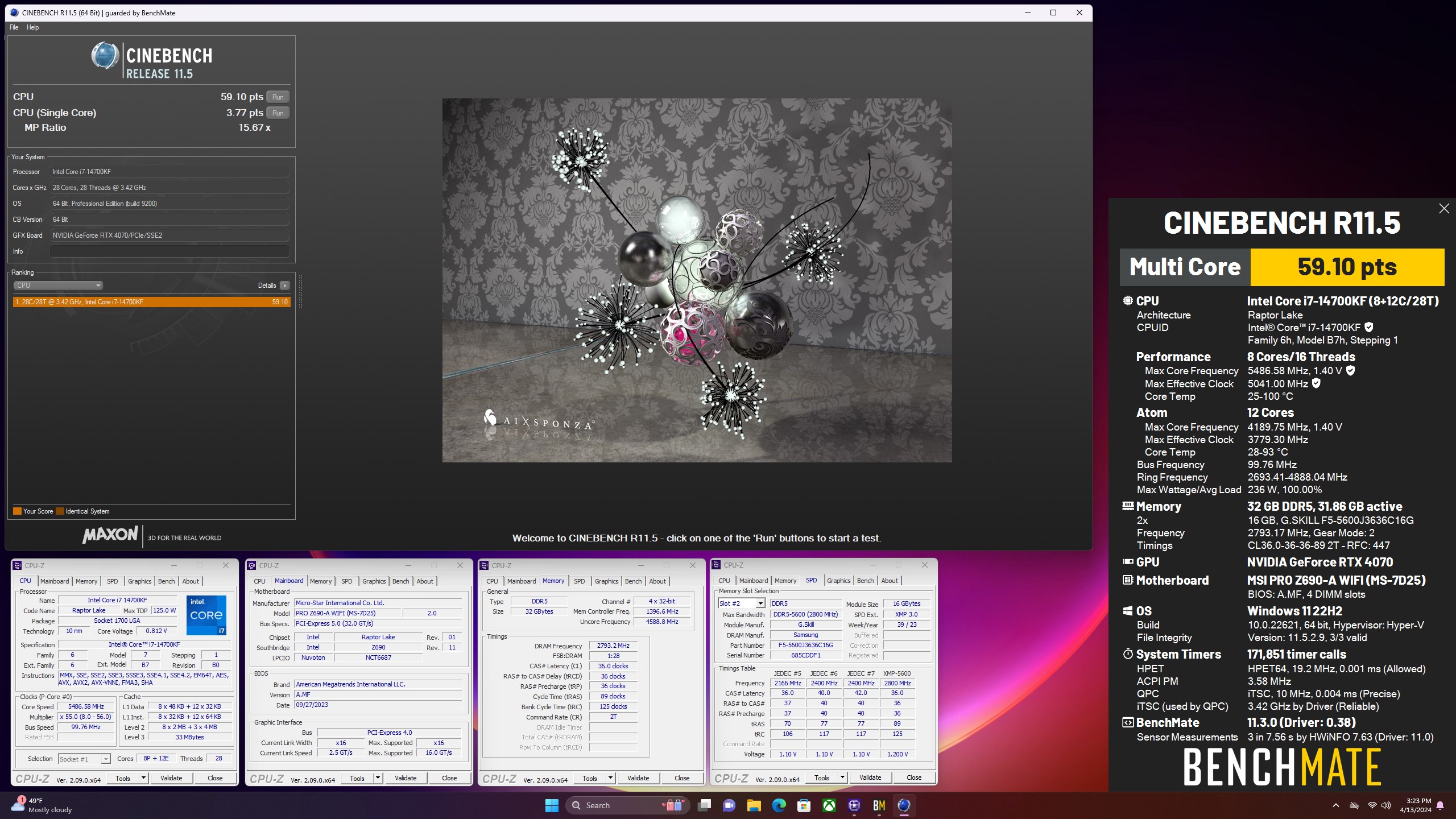The image size is (1456, 819).
Task: Select the SPD tab in CPU-Z CPU window
Action: click(x=113, y=581)
